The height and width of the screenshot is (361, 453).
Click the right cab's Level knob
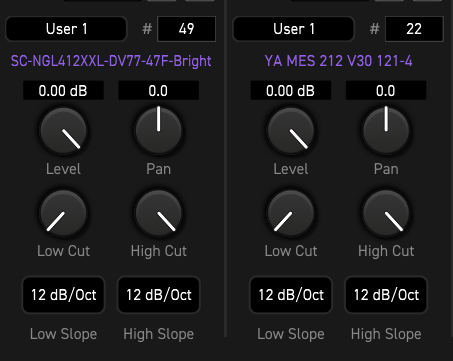pyautogui.click(x=291, y=131)
